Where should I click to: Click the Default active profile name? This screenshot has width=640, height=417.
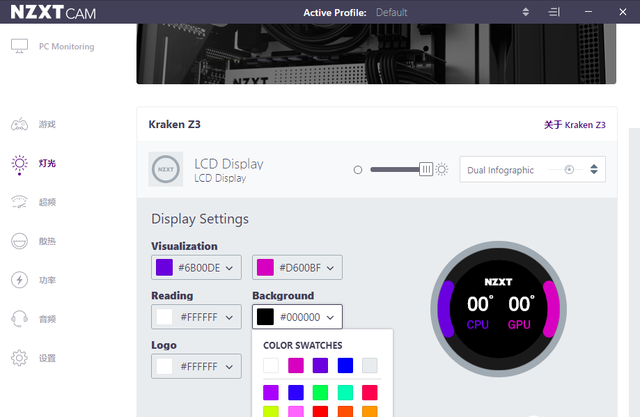click(391, 13)
